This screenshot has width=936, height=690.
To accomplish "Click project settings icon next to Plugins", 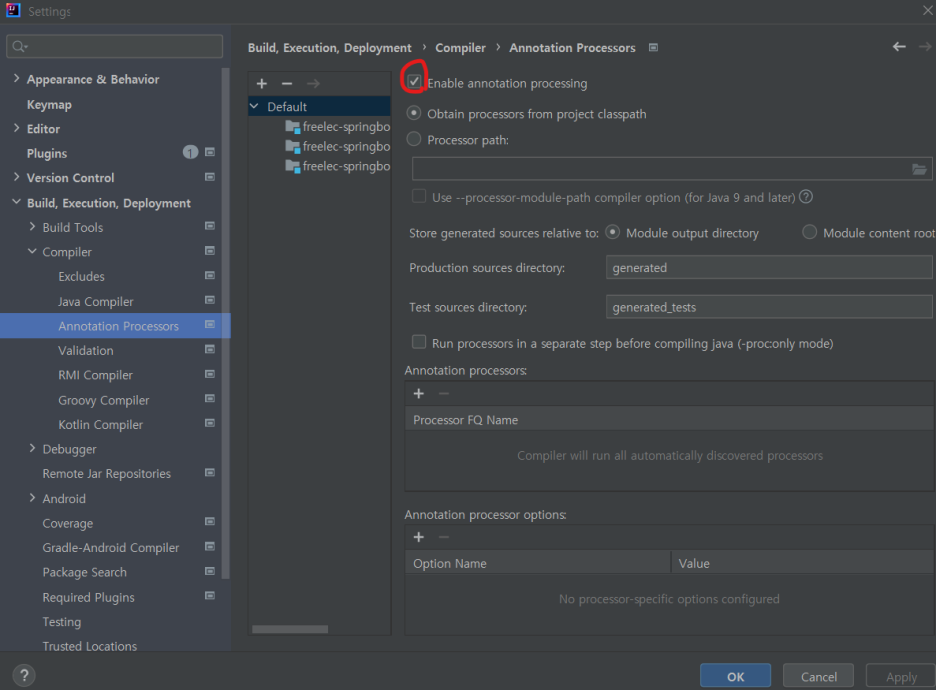I will pos(210,152).
